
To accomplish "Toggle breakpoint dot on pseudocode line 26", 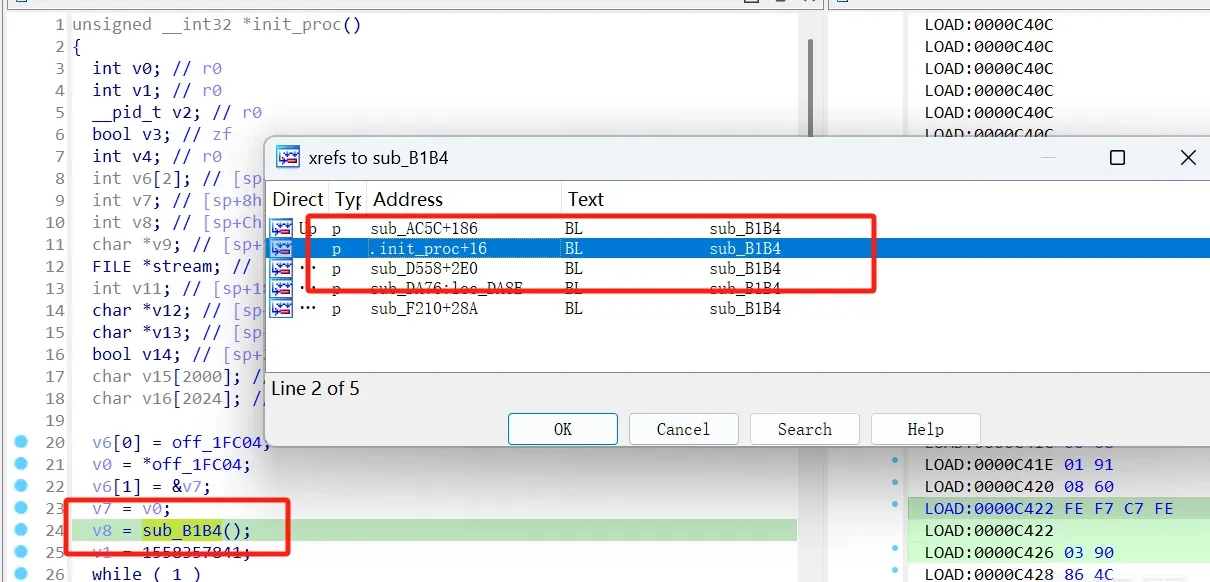I will 20,574.
